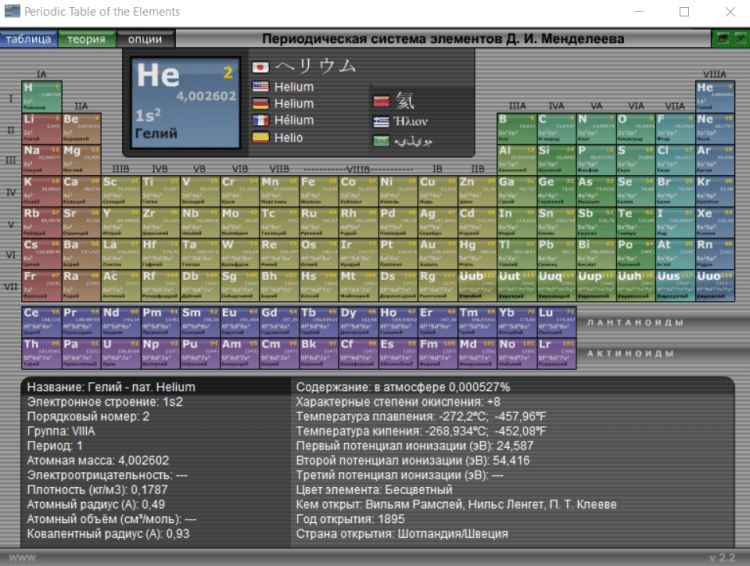
Task: Click the ЛАНТАНОИДЫ row label
Action: [x=635, y=322]
